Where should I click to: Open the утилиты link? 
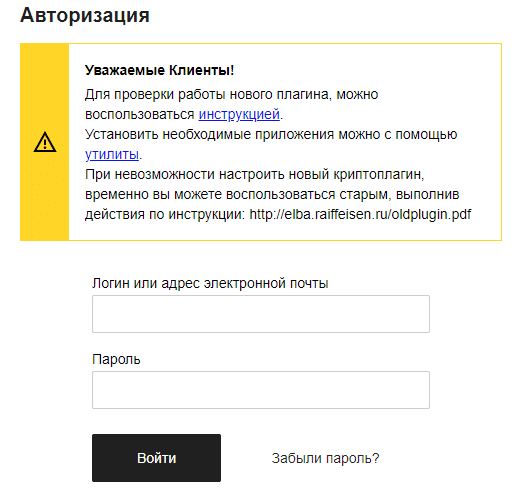point(112,154)
